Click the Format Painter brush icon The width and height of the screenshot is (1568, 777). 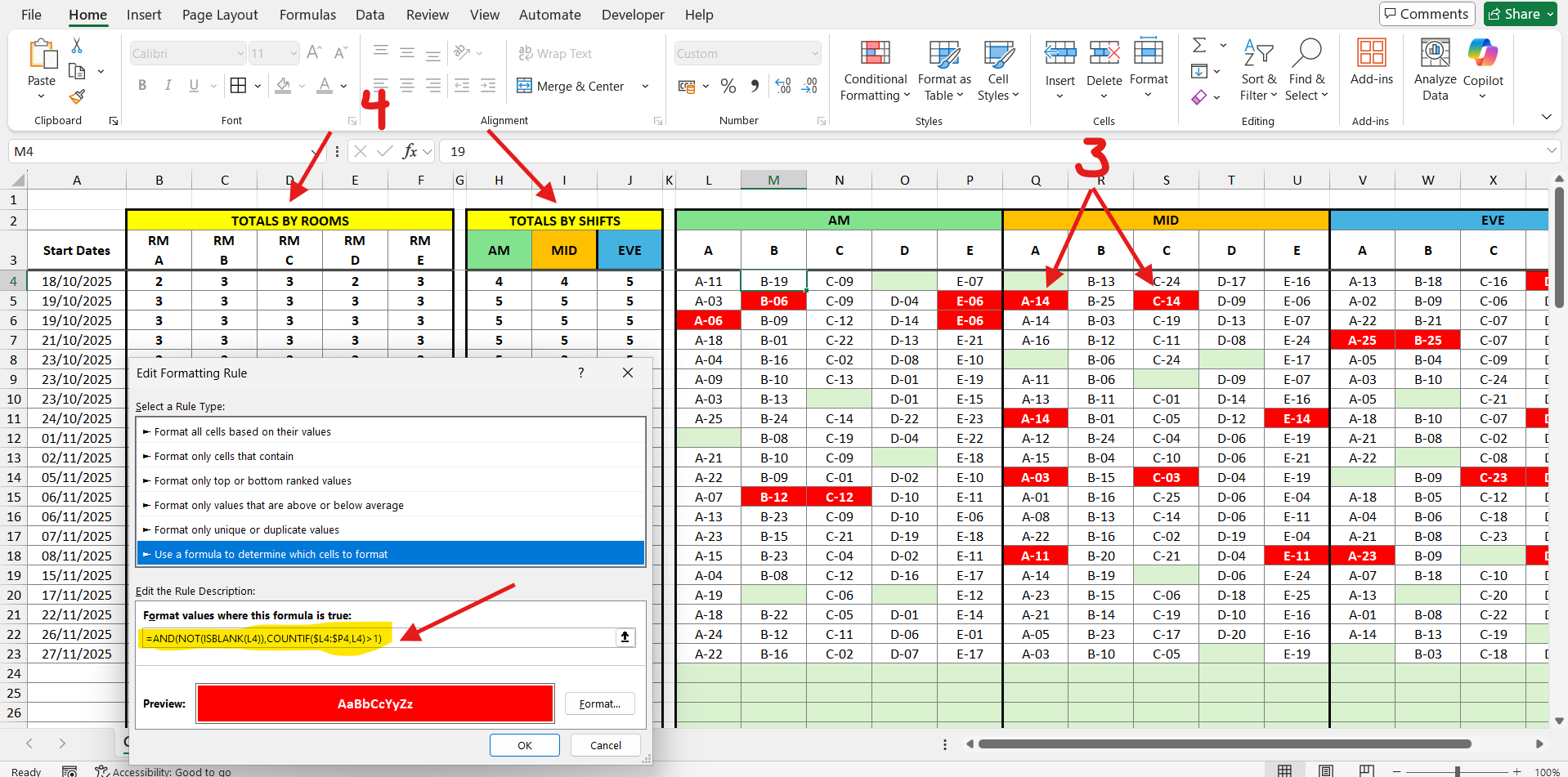click(77, 96)
